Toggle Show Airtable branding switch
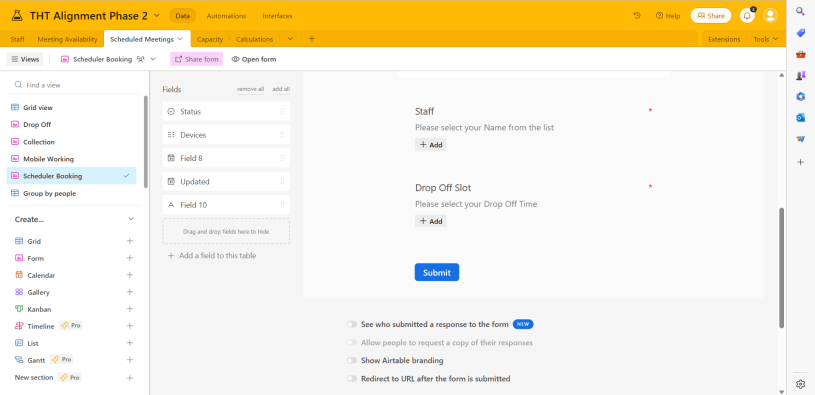815x395 pixels. click(x=352, y=360)
